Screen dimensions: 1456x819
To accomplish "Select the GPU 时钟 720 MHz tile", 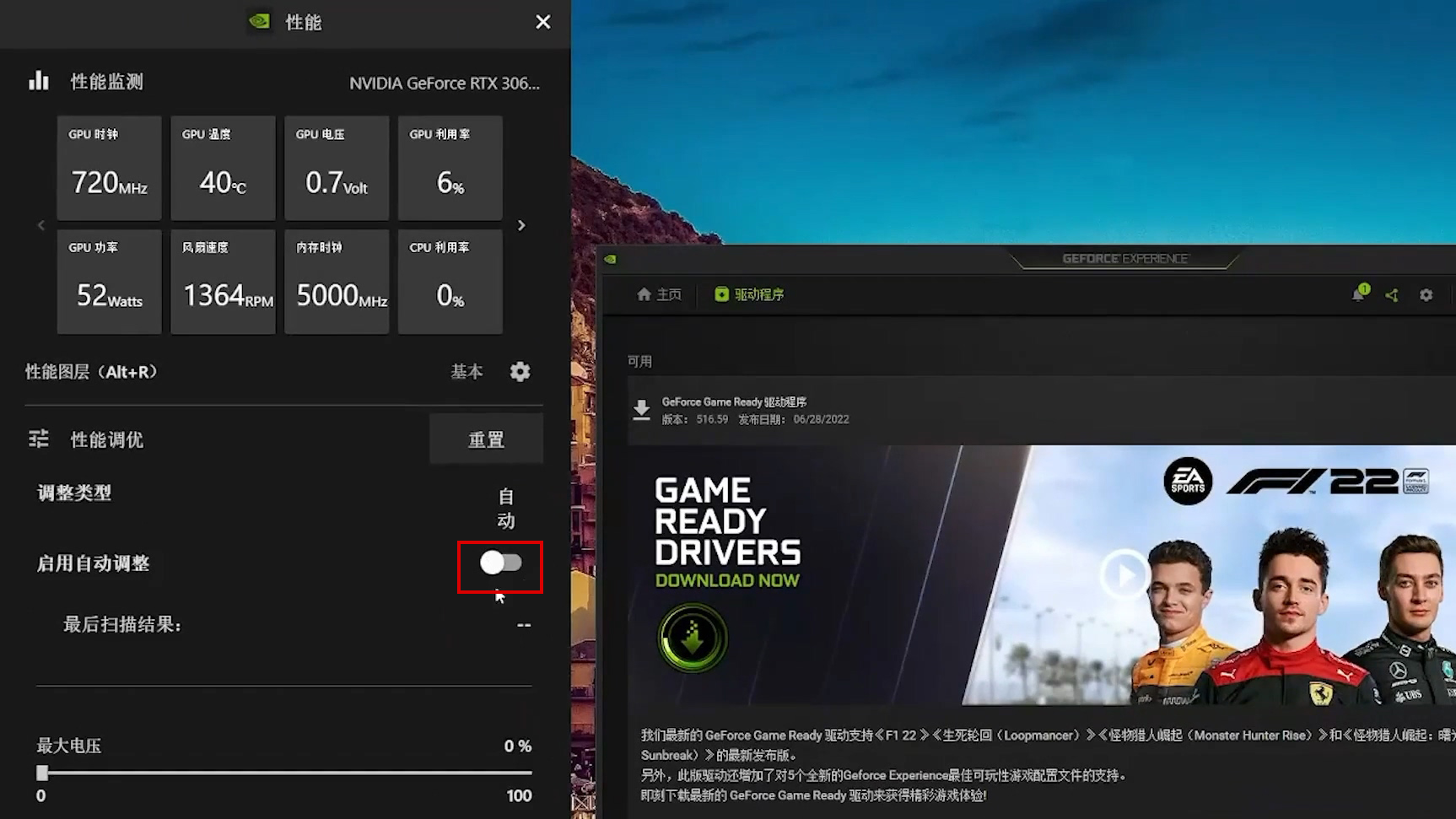I will (109, 168).
